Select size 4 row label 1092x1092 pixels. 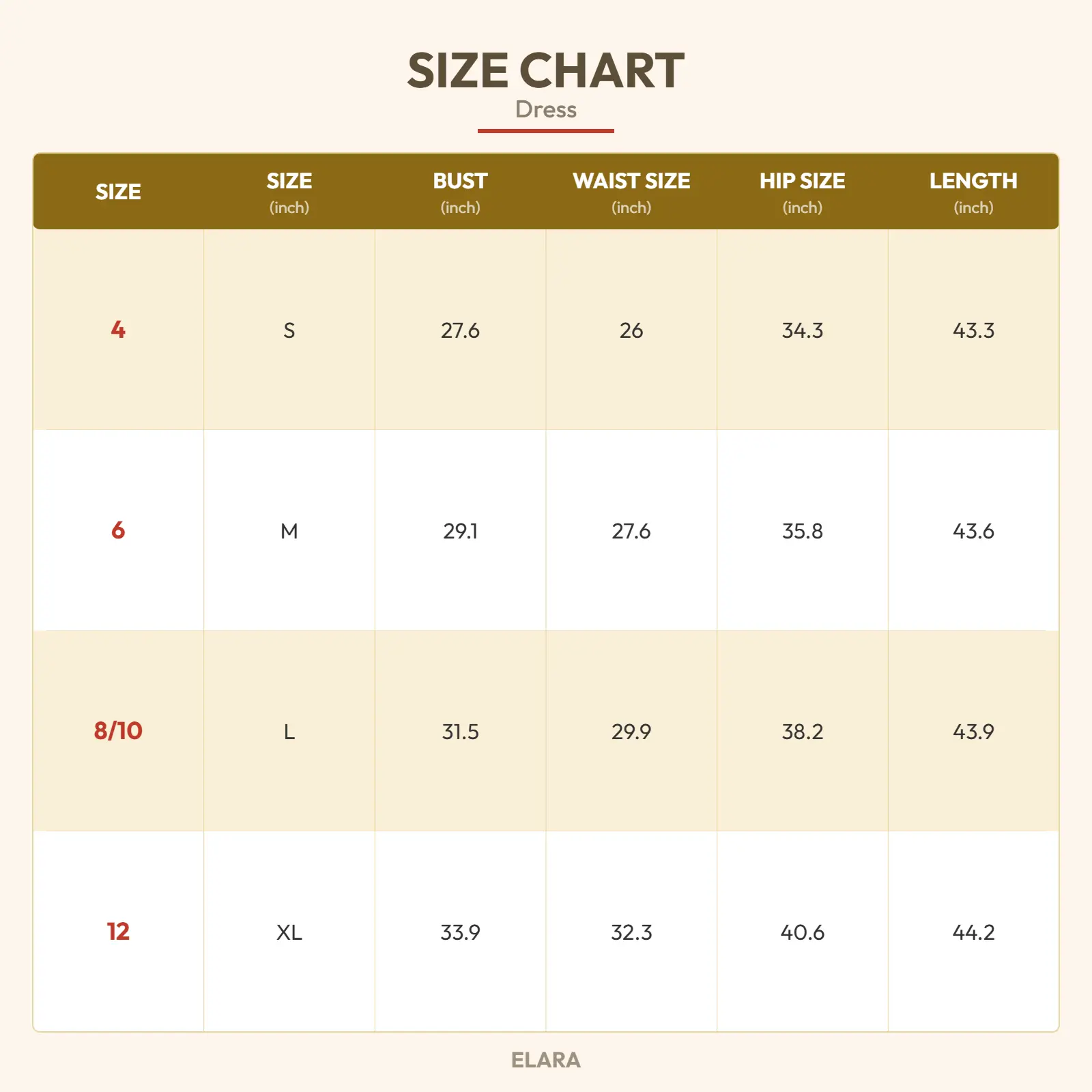tap(118, 330)
